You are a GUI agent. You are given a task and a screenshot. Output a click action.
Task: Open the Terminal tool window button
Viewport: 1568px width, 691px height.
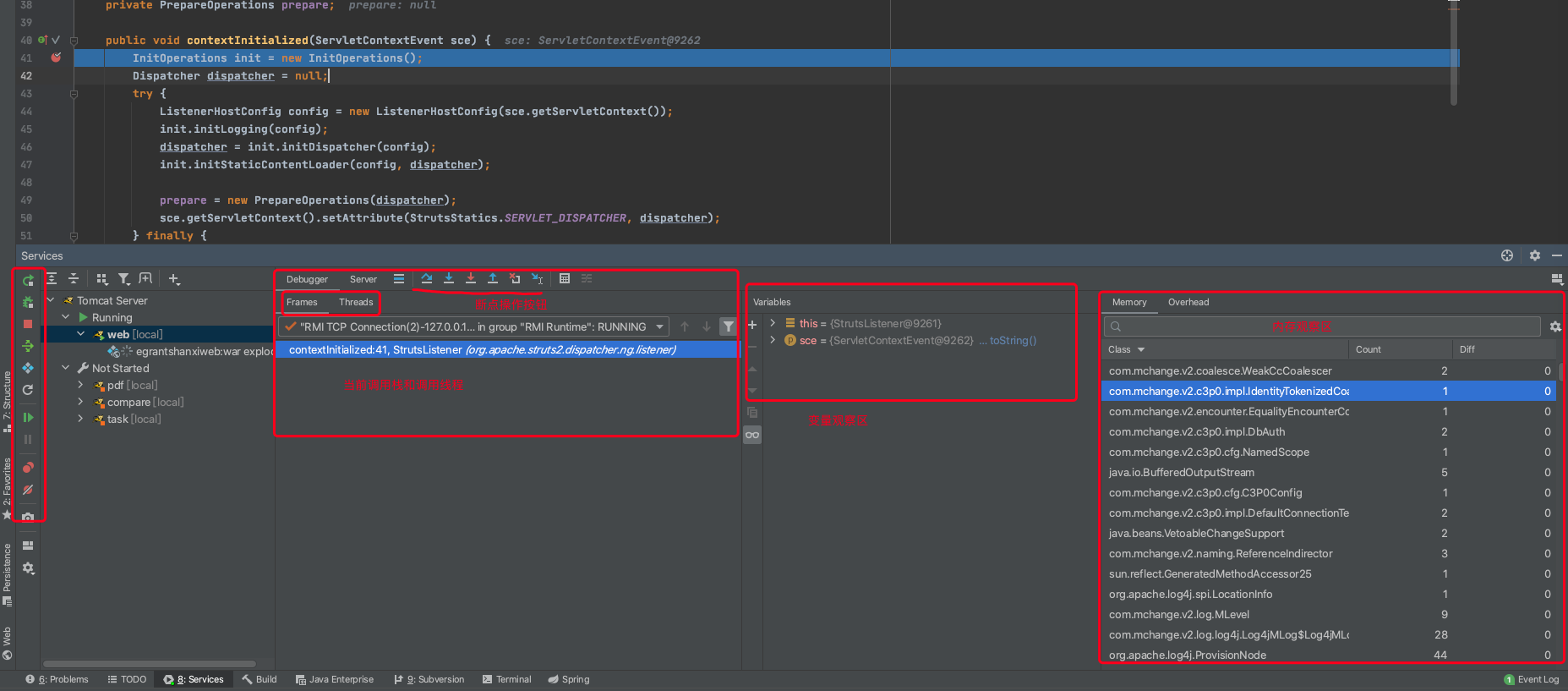(506, 679)
